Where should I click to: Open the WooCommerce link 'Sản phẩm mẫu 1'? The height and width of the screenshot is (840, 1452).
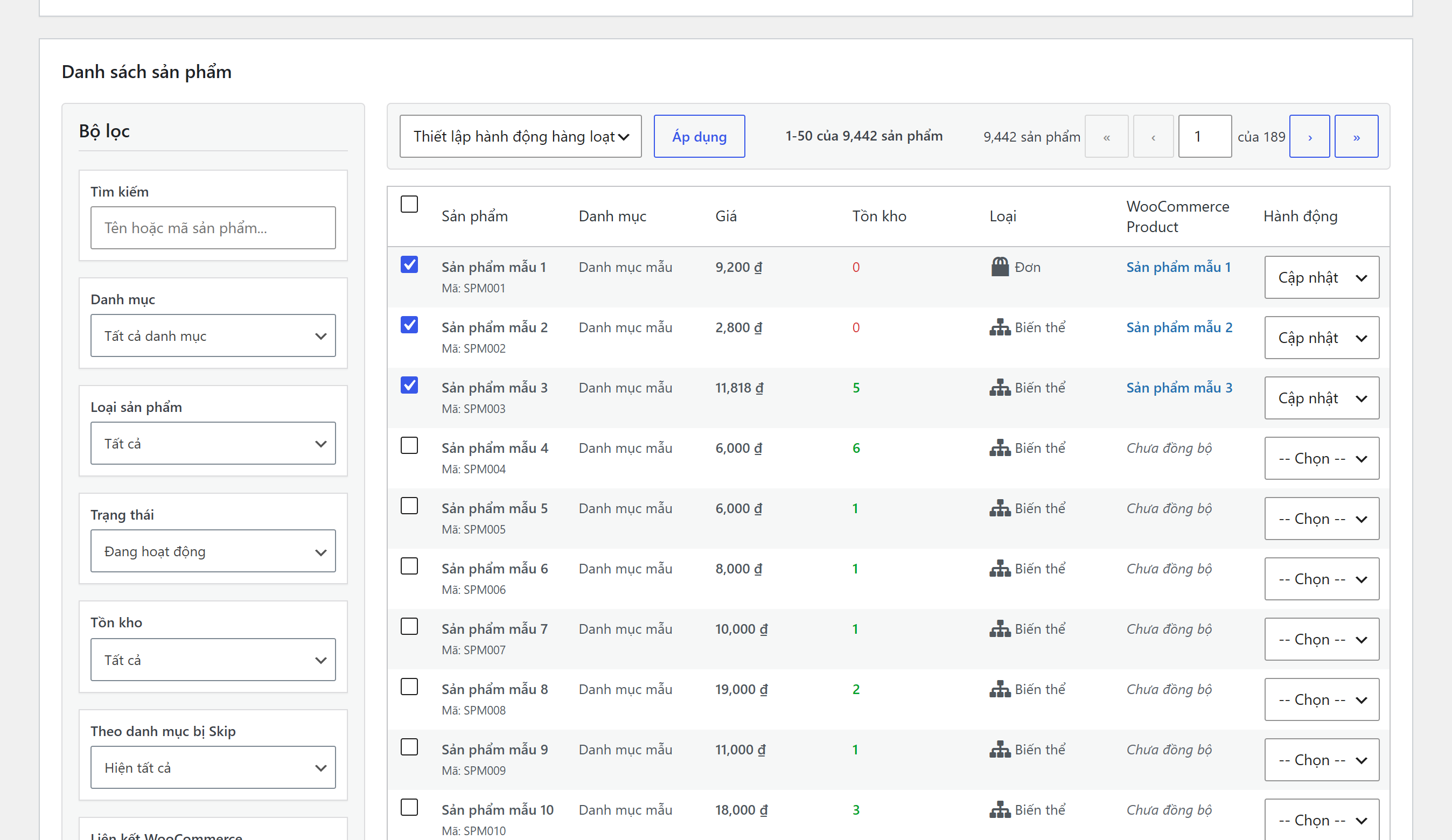coord(1178,267)
